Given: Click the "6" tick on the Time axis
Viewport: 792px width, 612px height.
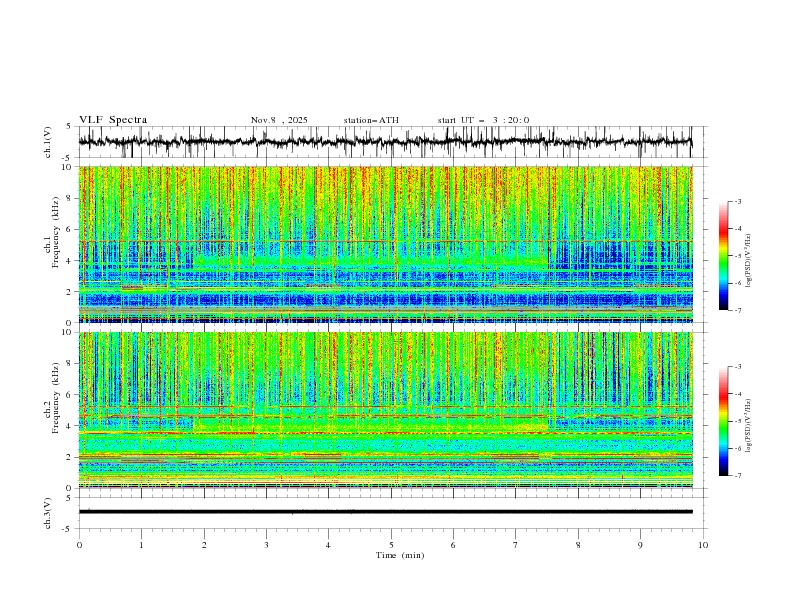Looking at the screenshot, I should click(454, 545).
